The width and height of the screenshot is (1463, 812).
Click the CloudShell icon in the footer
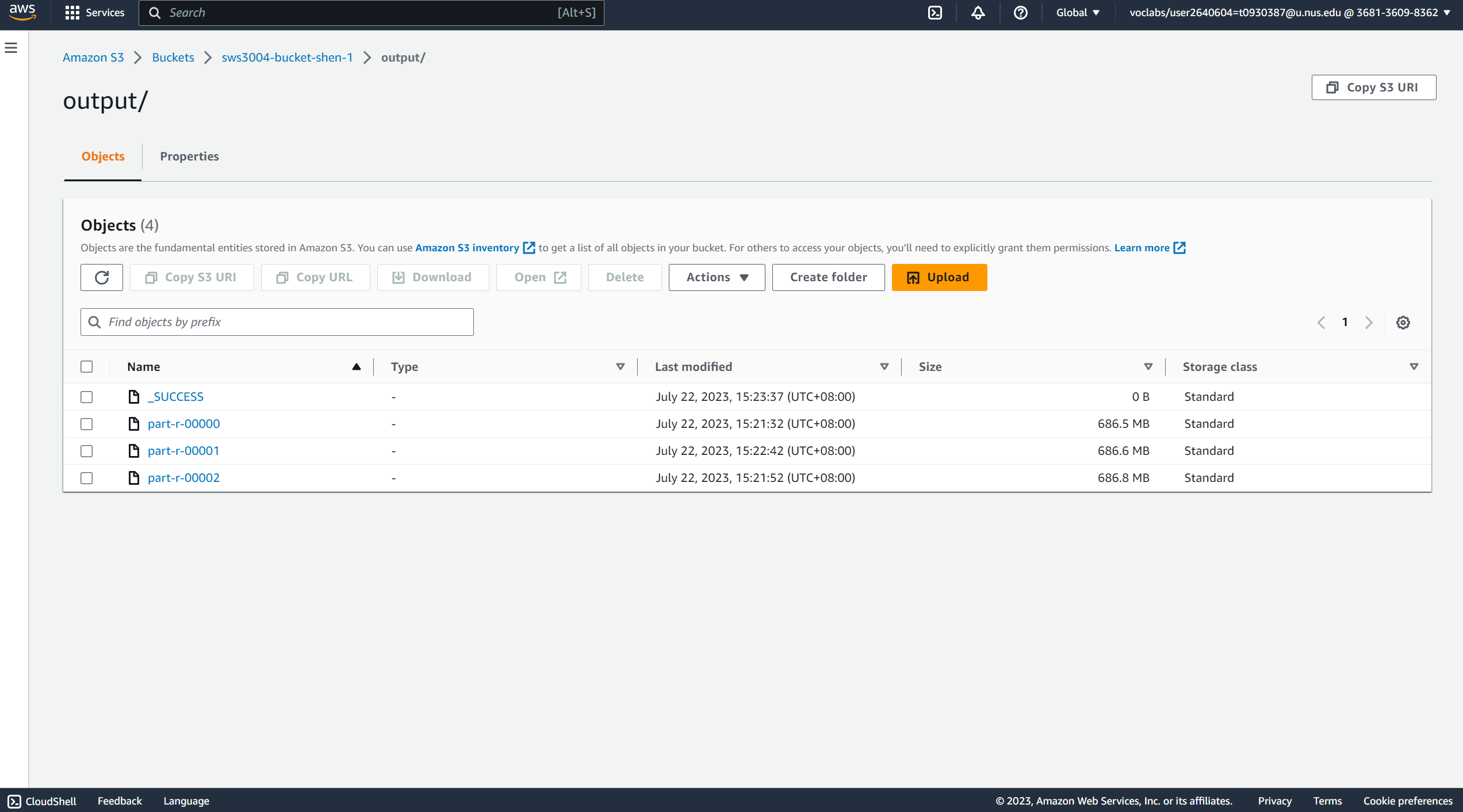14,801
